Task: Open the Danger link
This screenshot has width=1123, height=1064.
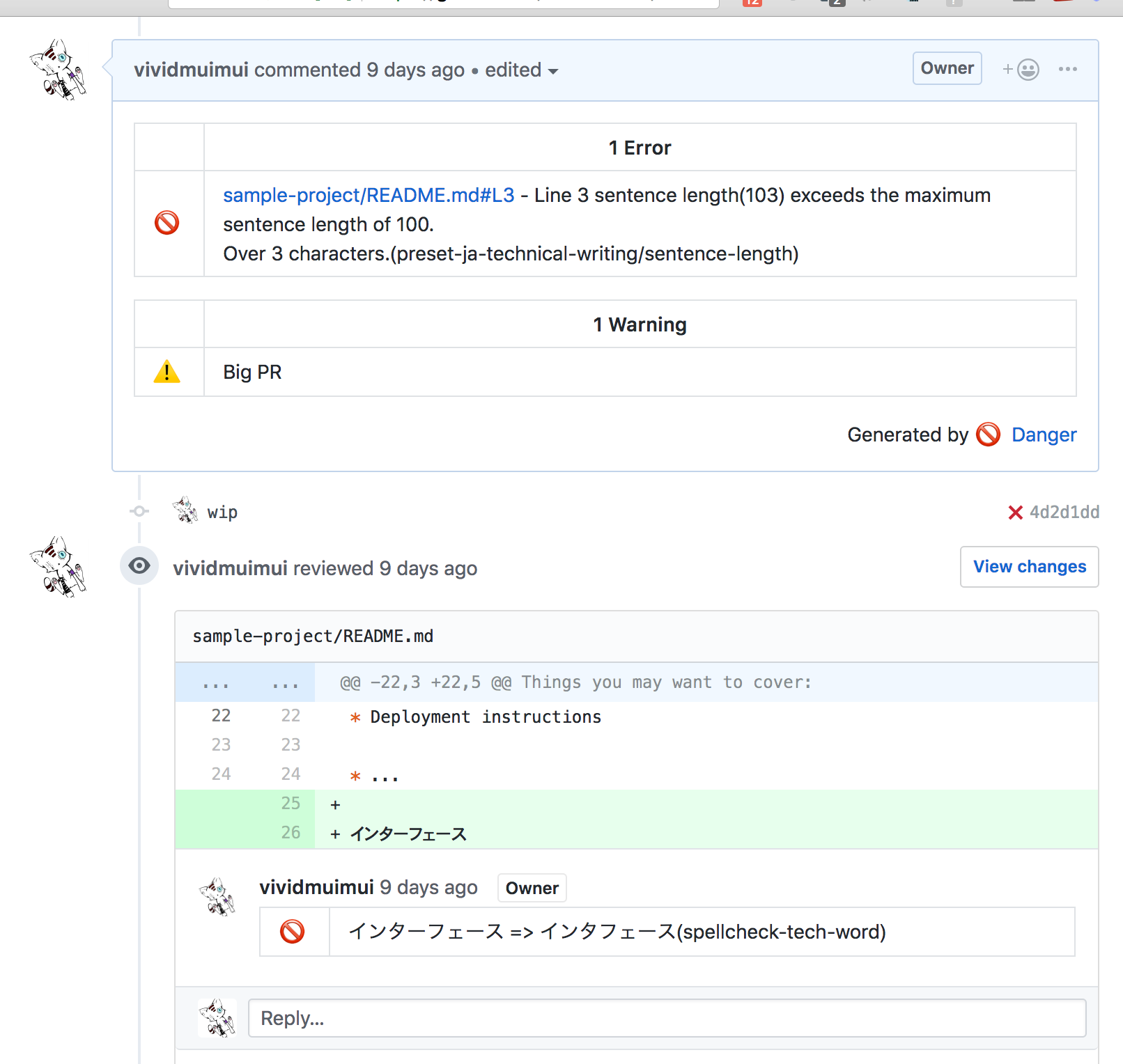Action: coord(1044,435)
